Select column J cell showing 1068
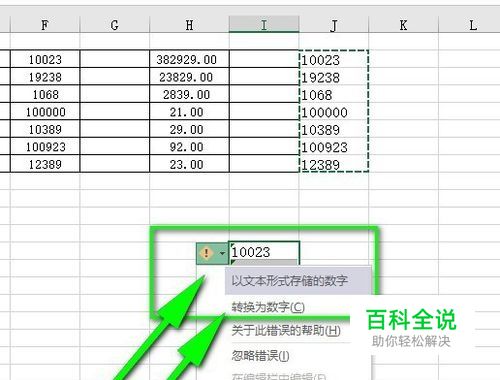Image resolution: width=500 pixels, height=380 pixels. point(334,94)
